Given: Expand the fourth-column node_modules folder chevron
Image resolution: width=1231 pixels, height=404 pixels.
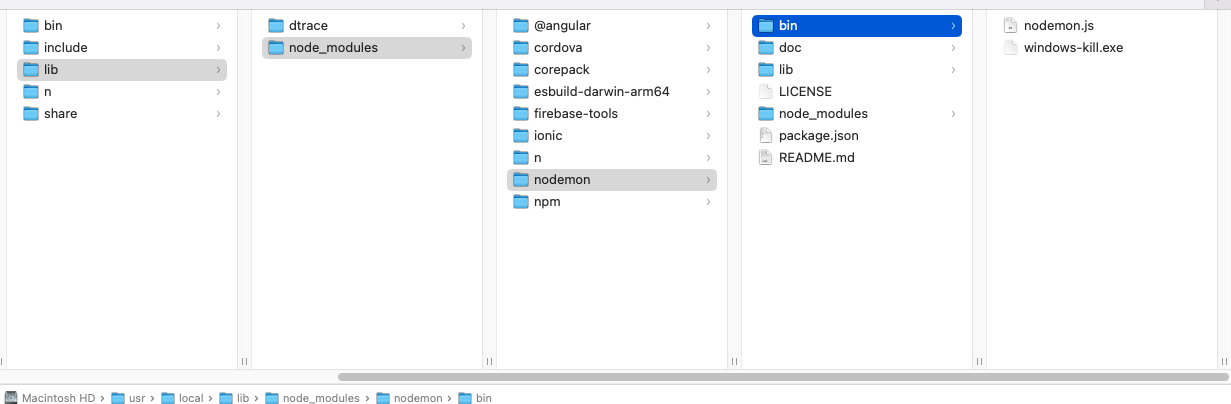Looking at the screenshot, I should coord(953,113).
